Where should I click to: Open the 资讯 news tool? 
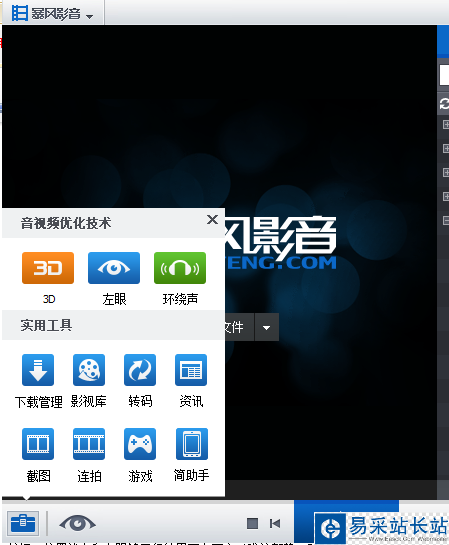click(x=191, y=370)
